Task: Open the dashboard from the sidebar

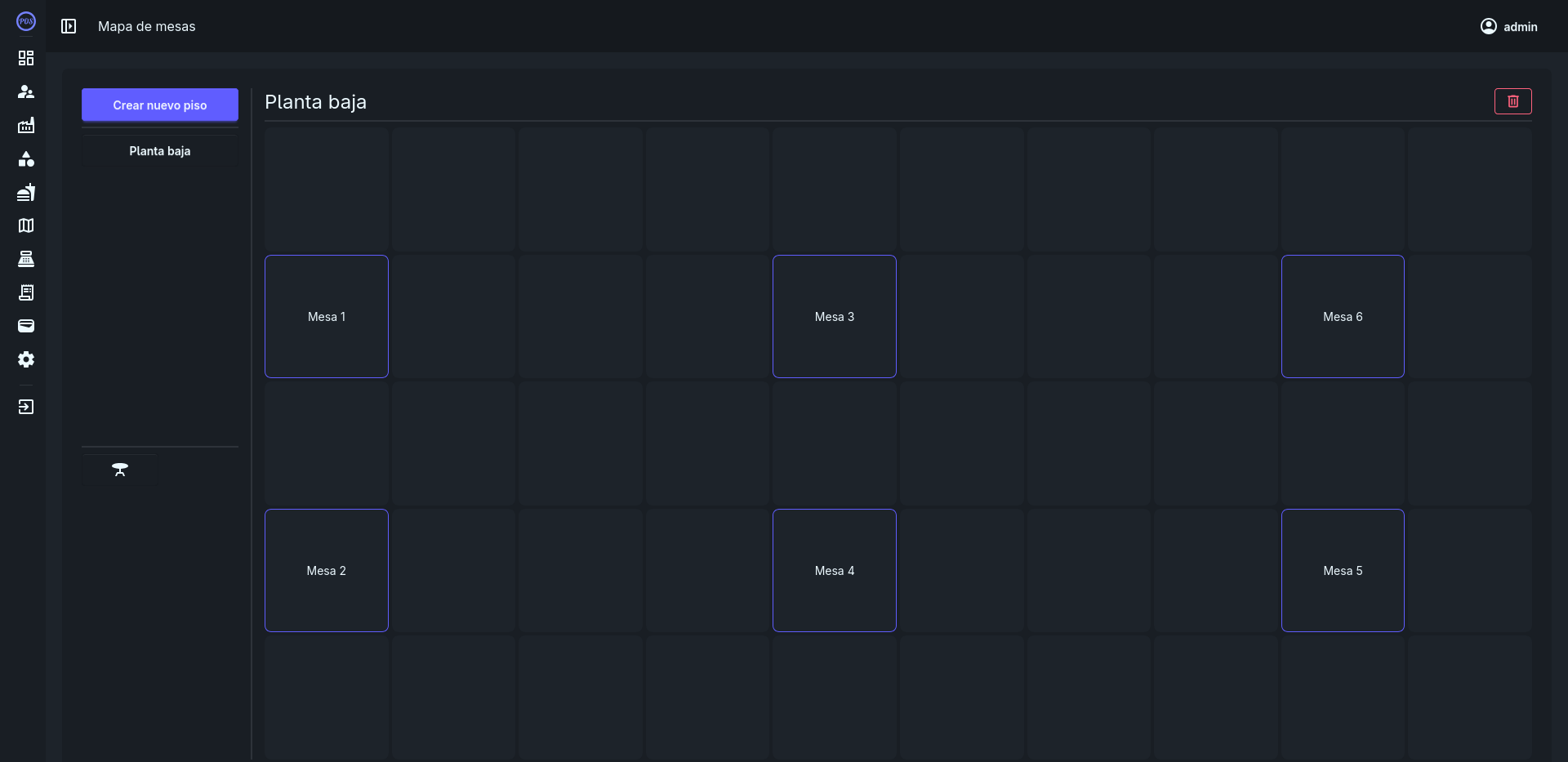Action: point(26,58)
